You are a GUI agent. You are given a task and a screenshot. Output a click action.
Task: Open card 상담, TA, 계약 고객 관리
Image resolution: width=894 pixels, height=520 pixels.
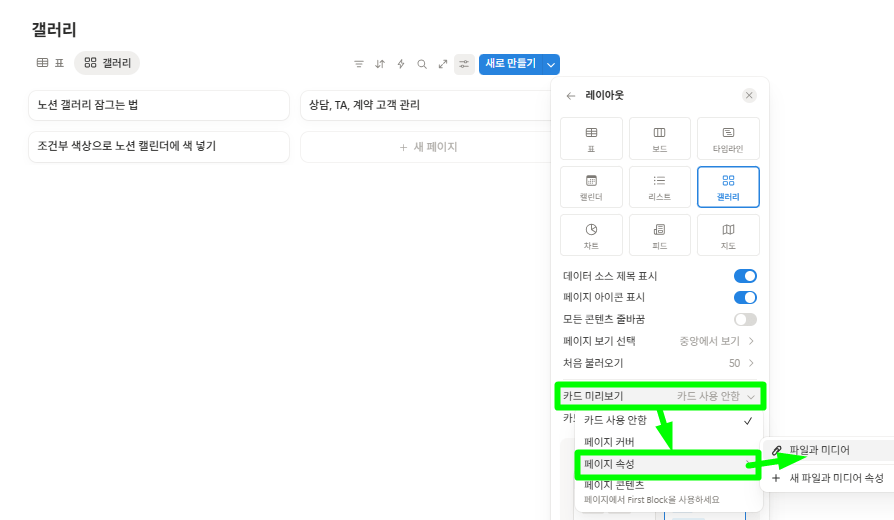point(425,105)
